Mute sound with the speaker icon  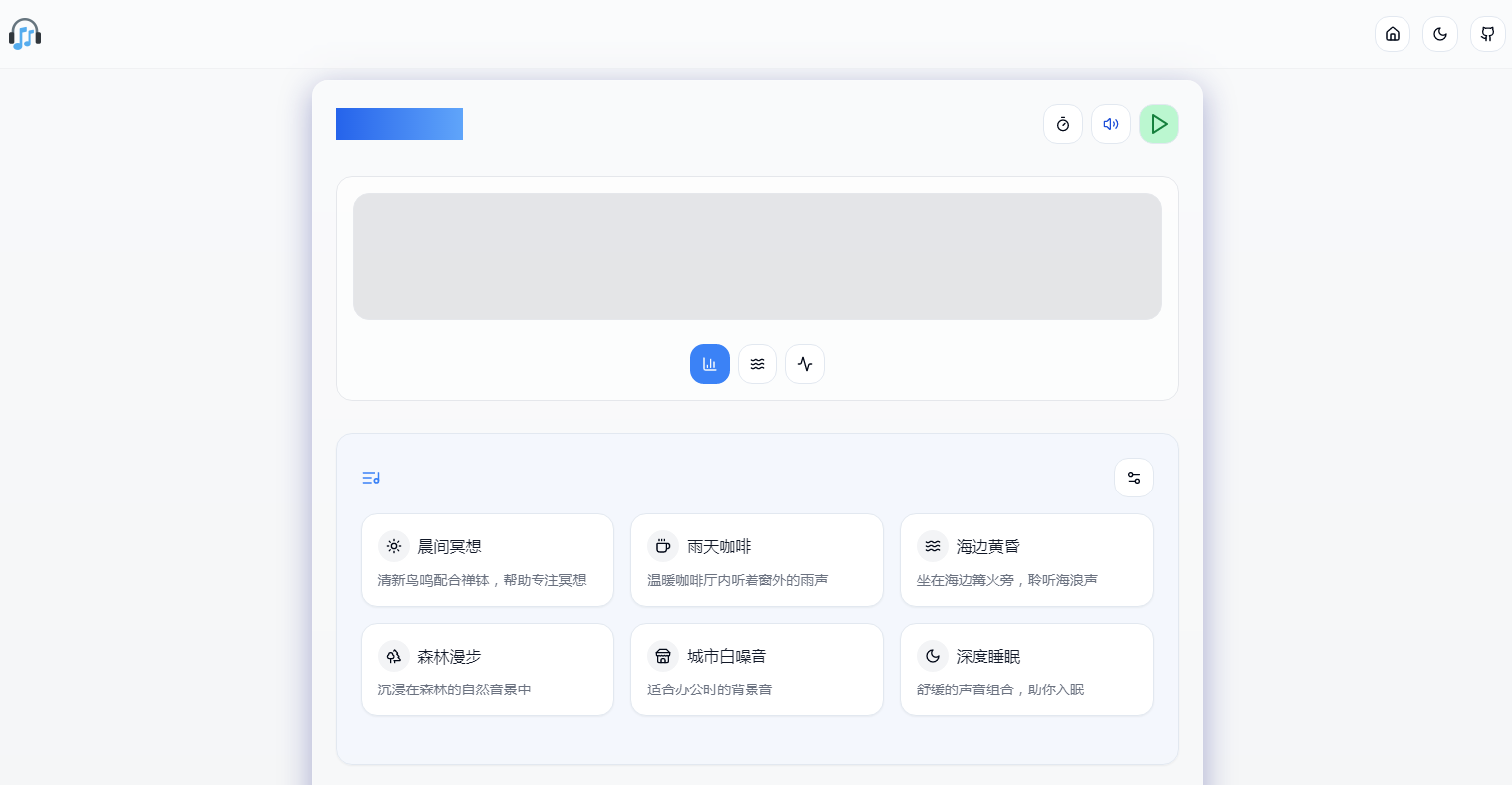pyautogui.click(x=1111, y=124)
